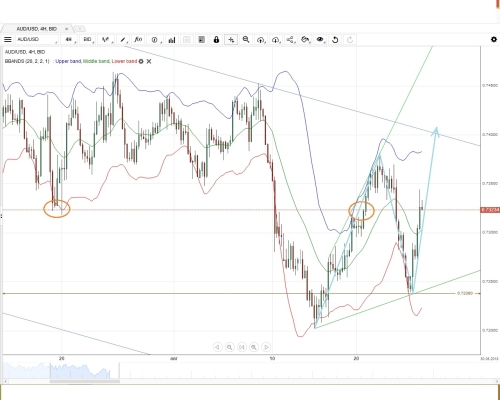Image resolution: width=500 pixels, height=400 pixels.
Task: Expand the 4H timeframe dropdown
Action: [x=69, y=40]
